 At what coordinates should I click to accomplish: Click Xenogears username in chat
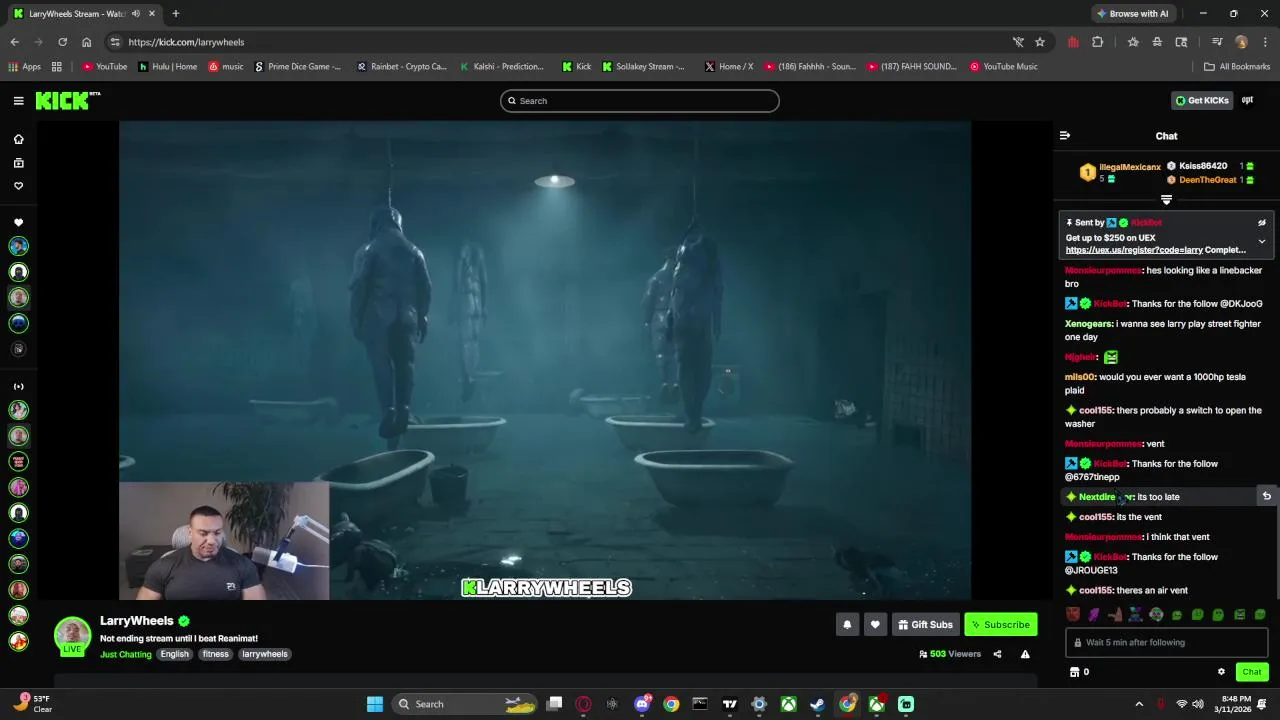(x=1088, y=324)
